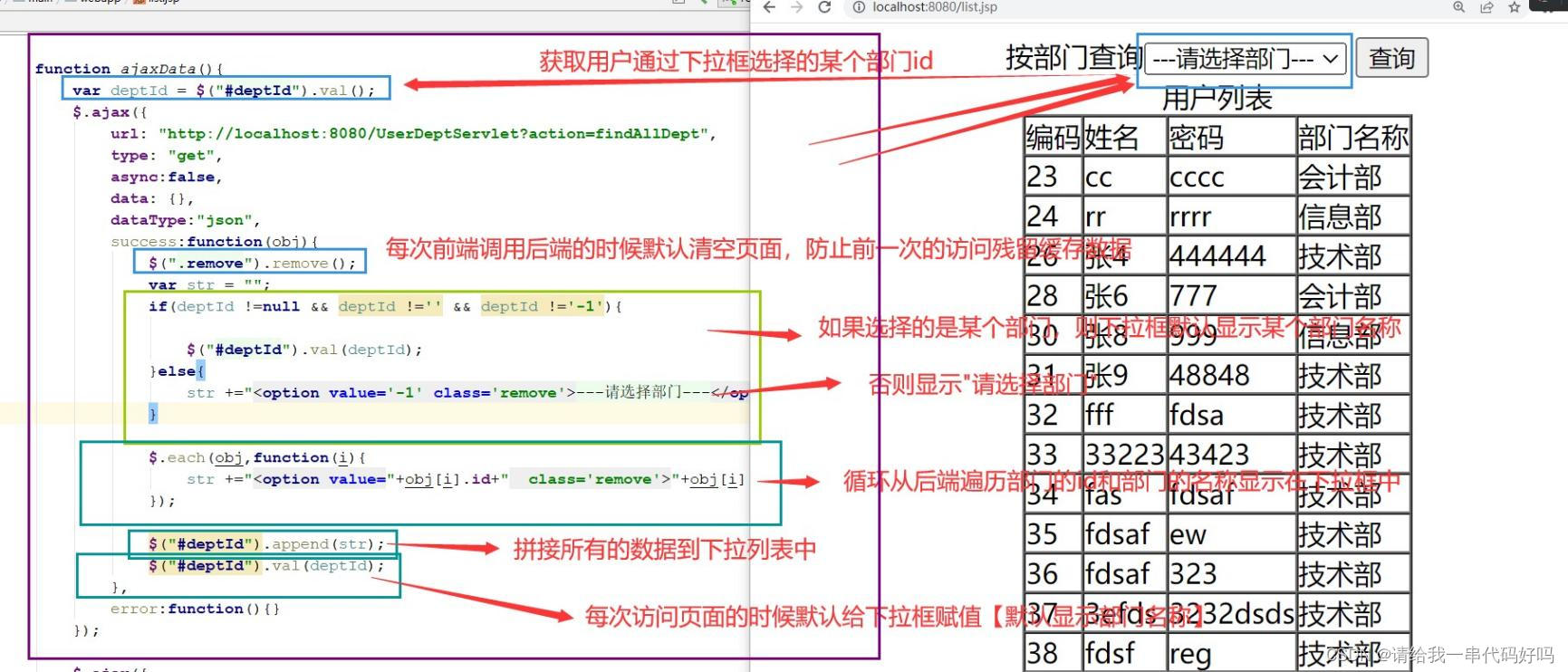Reload the localhost list.jsp page

coord(824,7)
